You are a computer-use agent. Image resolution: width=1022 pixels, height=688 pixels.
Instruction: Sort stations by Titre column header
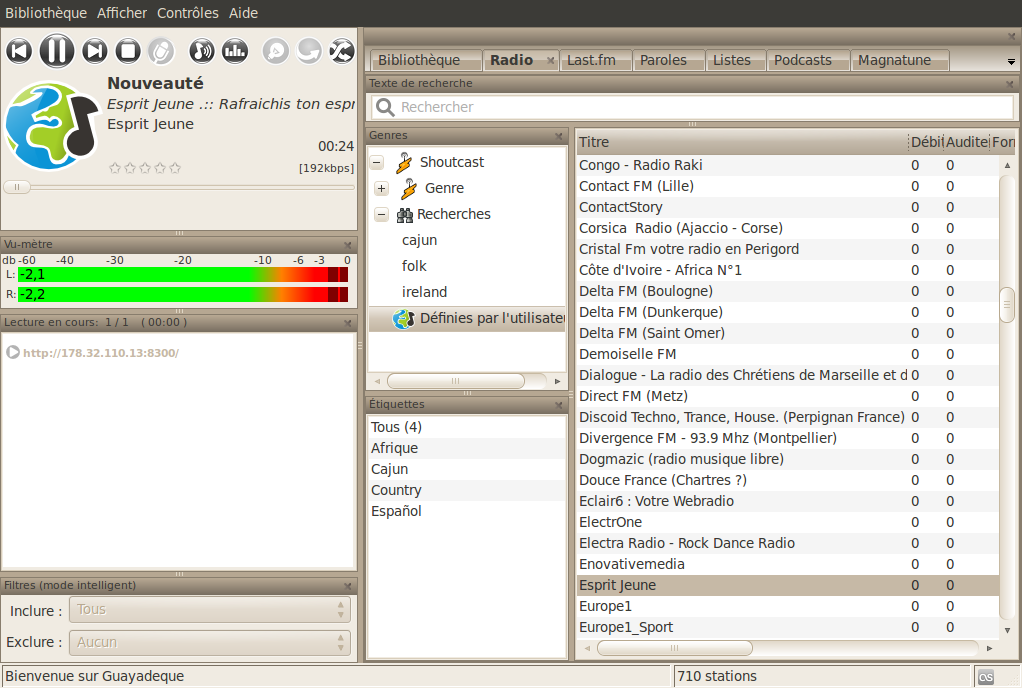pos(740,142)
